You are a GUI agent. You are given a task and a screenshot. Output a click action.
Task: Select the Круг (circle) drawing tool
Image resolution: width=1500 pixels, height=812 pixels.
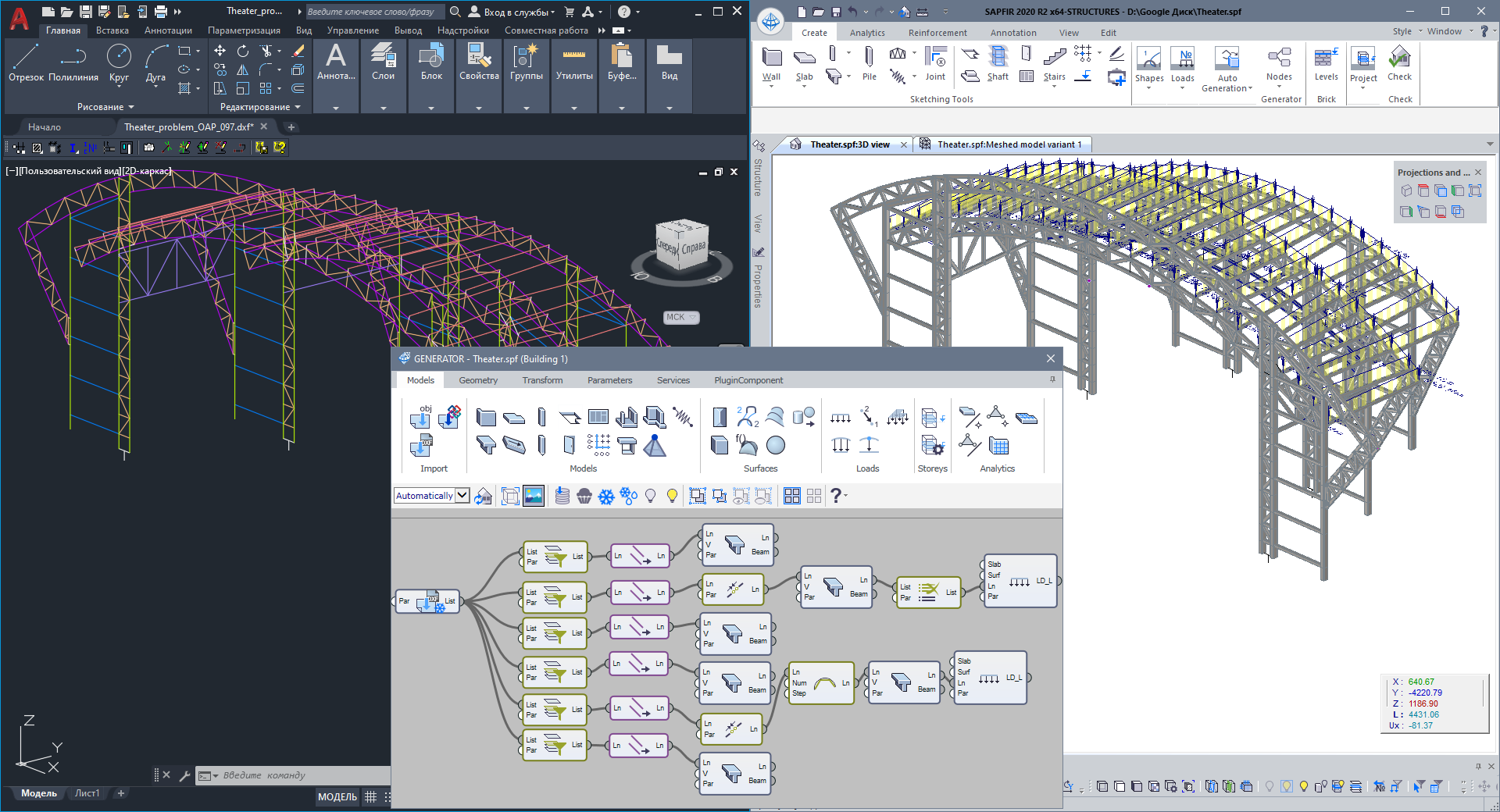click(x=119, y=63)
